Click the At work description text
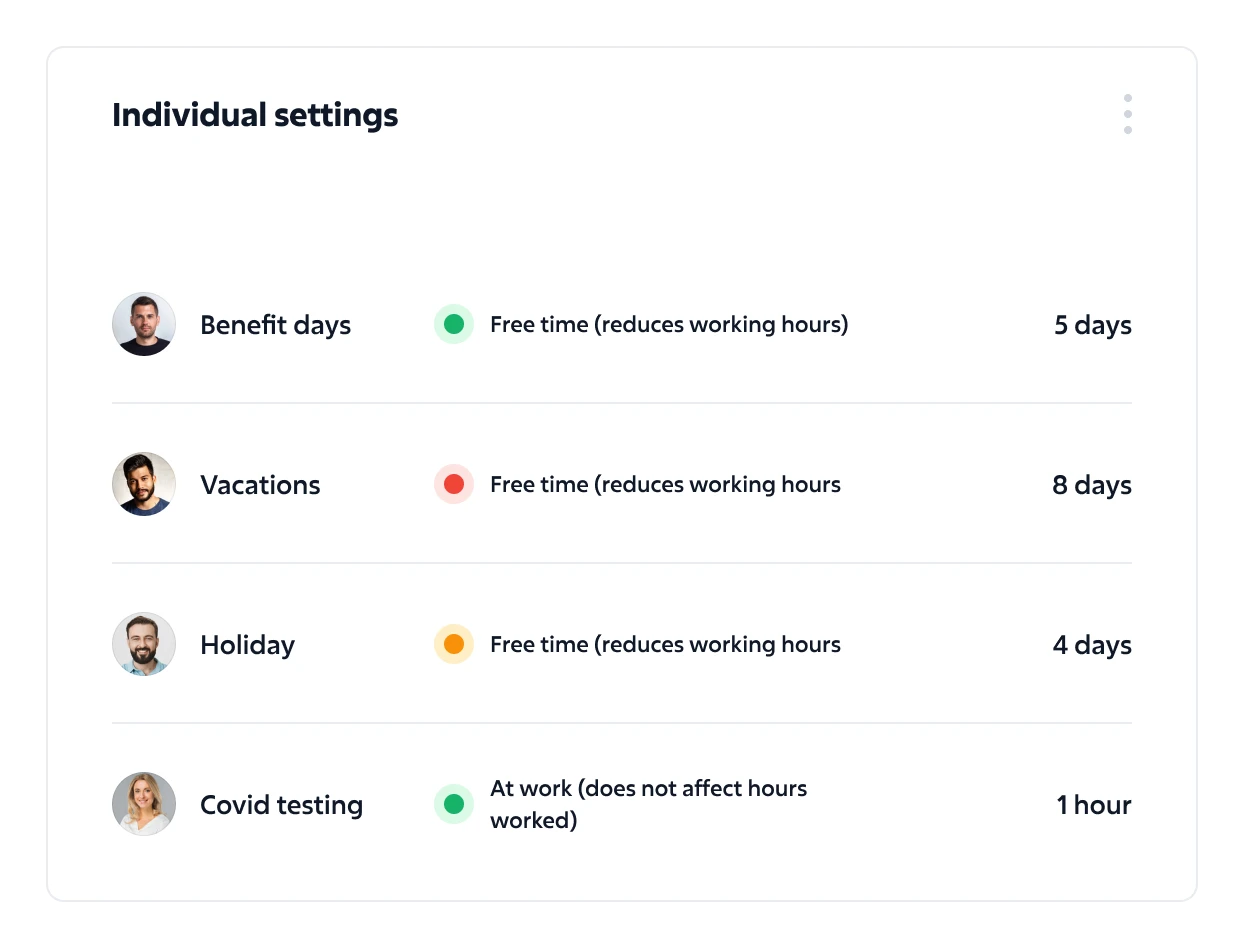Image resolution: width=1244 pixels, height=948 pixels. tap(648, 804)
